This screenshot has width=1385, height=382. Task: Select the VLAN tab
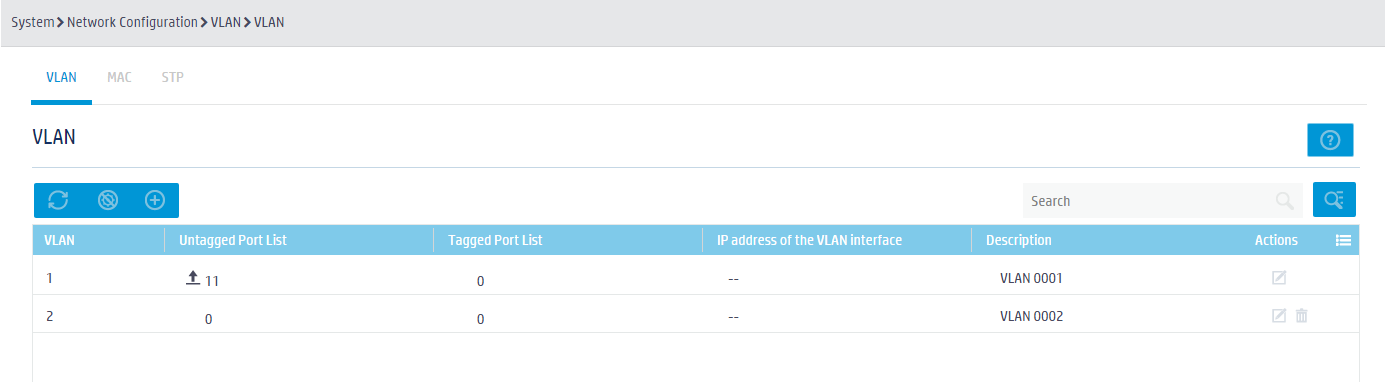coord(61,77)
